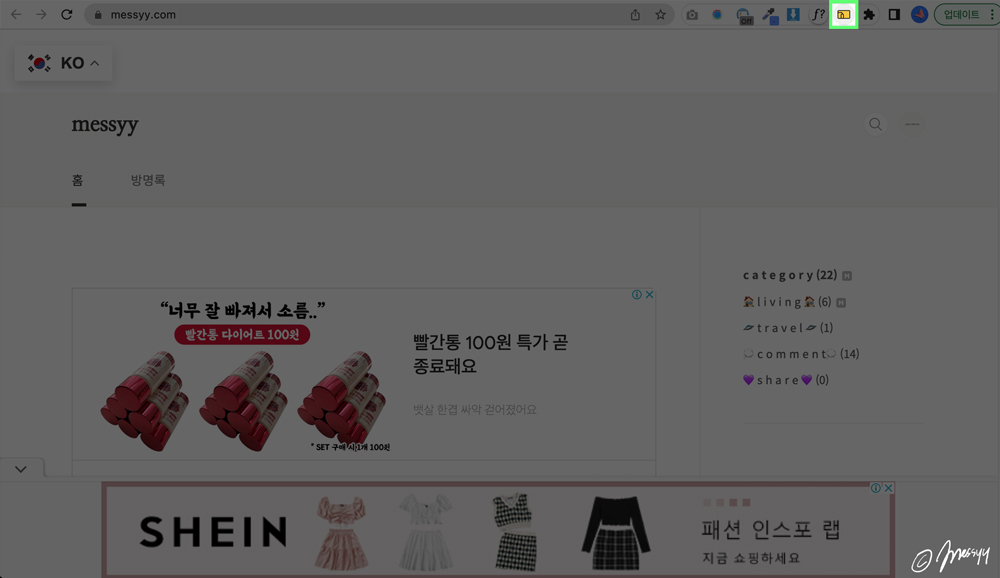Reload the messyy.com page
1000x578 pixels.
(66, 14)
